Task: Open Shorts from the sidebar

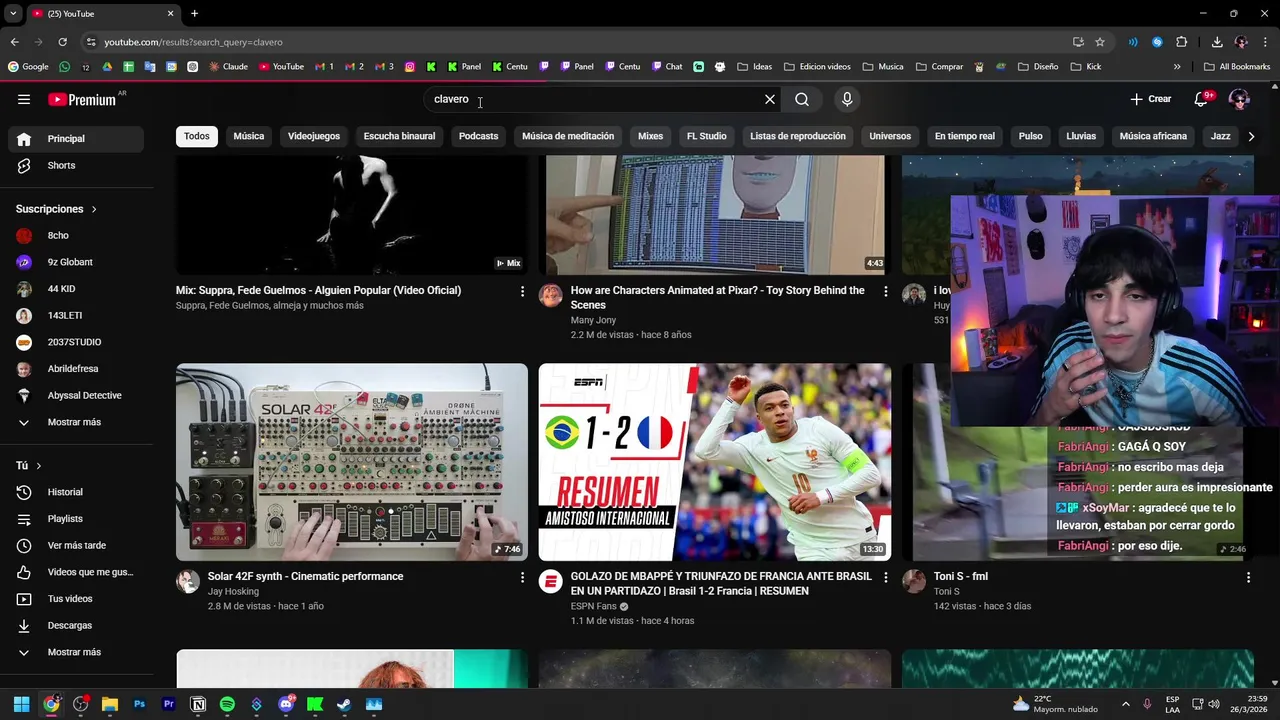Action: pyautogui.click(x=76, y=165)
